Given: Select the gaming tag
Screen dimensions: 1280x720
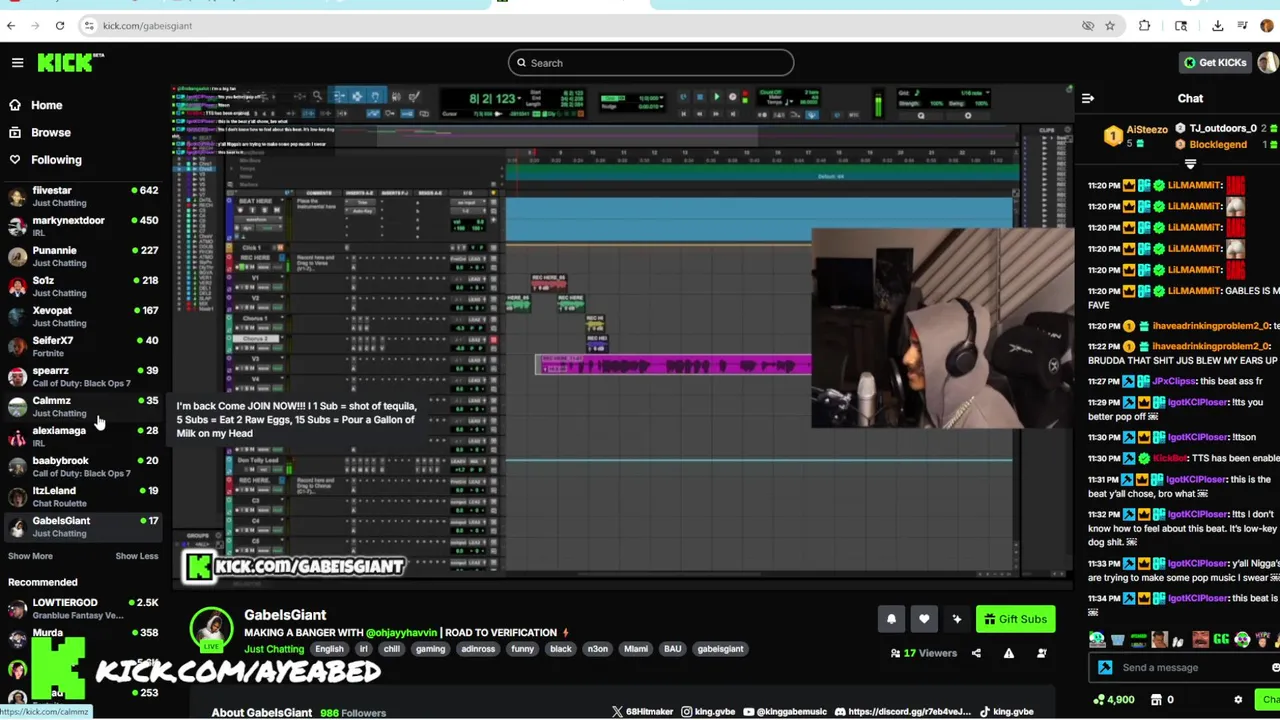Looking at the screenshot, I should point(430,649).
